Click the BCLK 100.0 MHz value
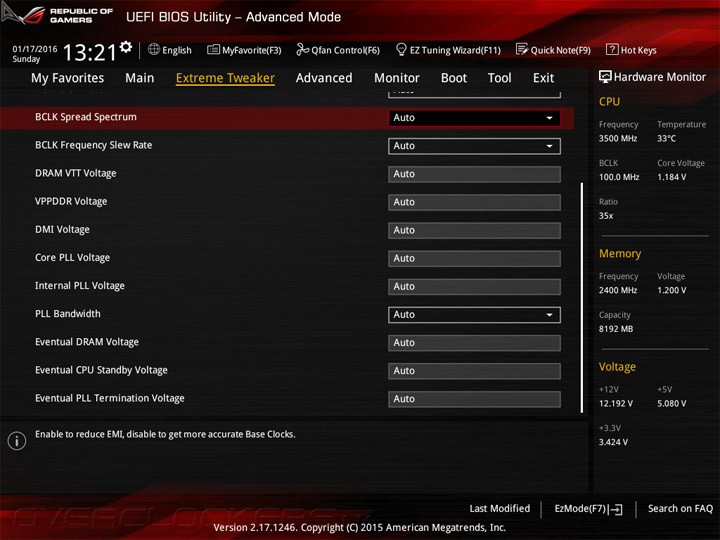This screenshot has height=540, width=720. [x=619, y=177]
